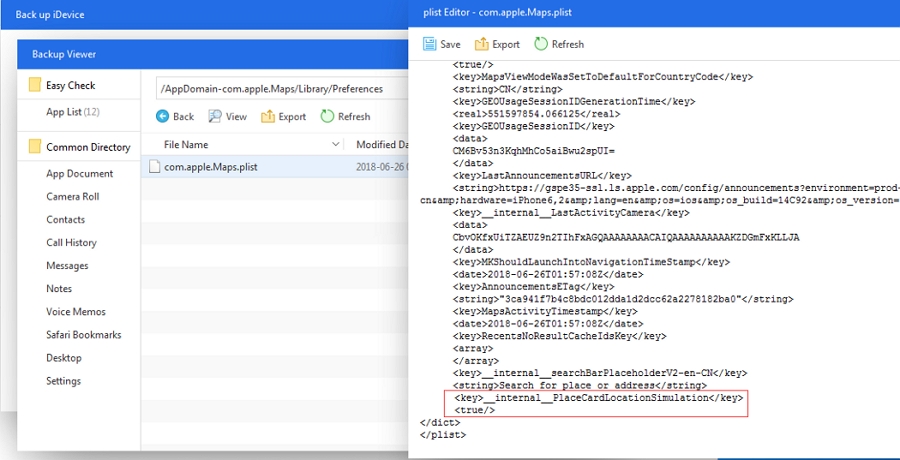Click the Refresh icon in Backup Viewer
Screen dimensions: 900x460
pos(327,117)
